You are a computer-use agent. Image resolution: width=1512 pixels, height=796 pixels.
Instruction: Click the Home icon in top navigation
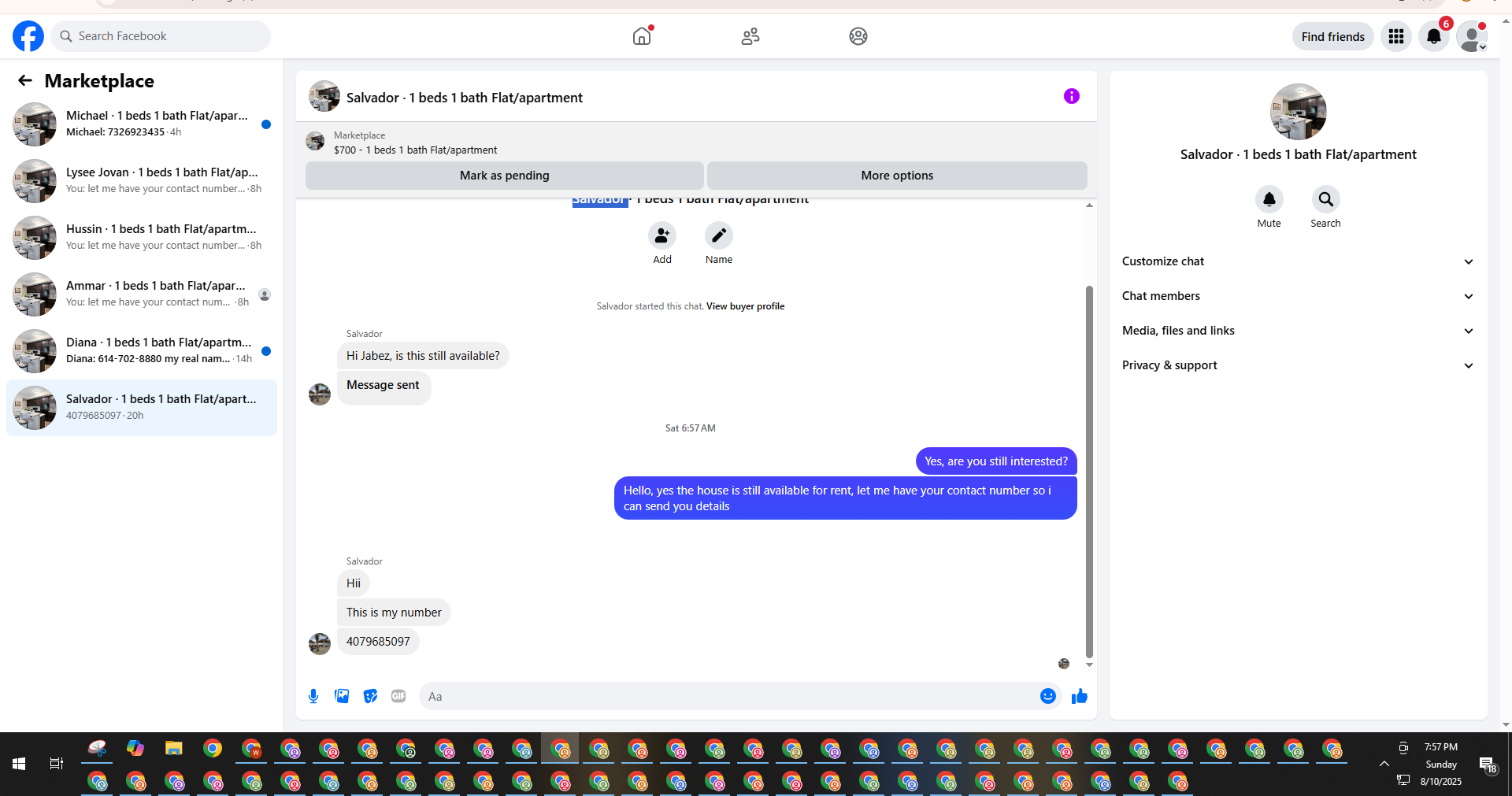(642, 36)
